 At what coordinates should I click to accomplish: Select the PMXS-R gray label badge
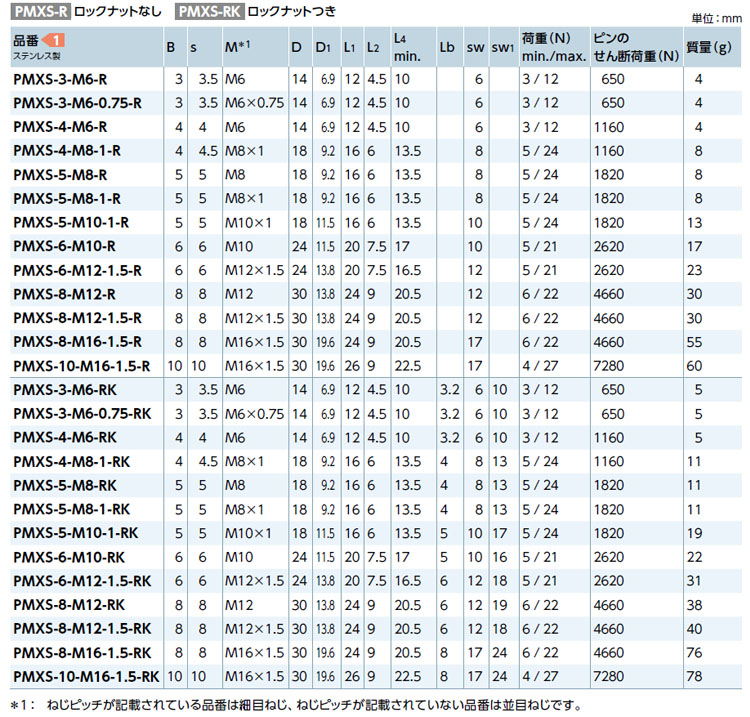click(x=39, y=13)
